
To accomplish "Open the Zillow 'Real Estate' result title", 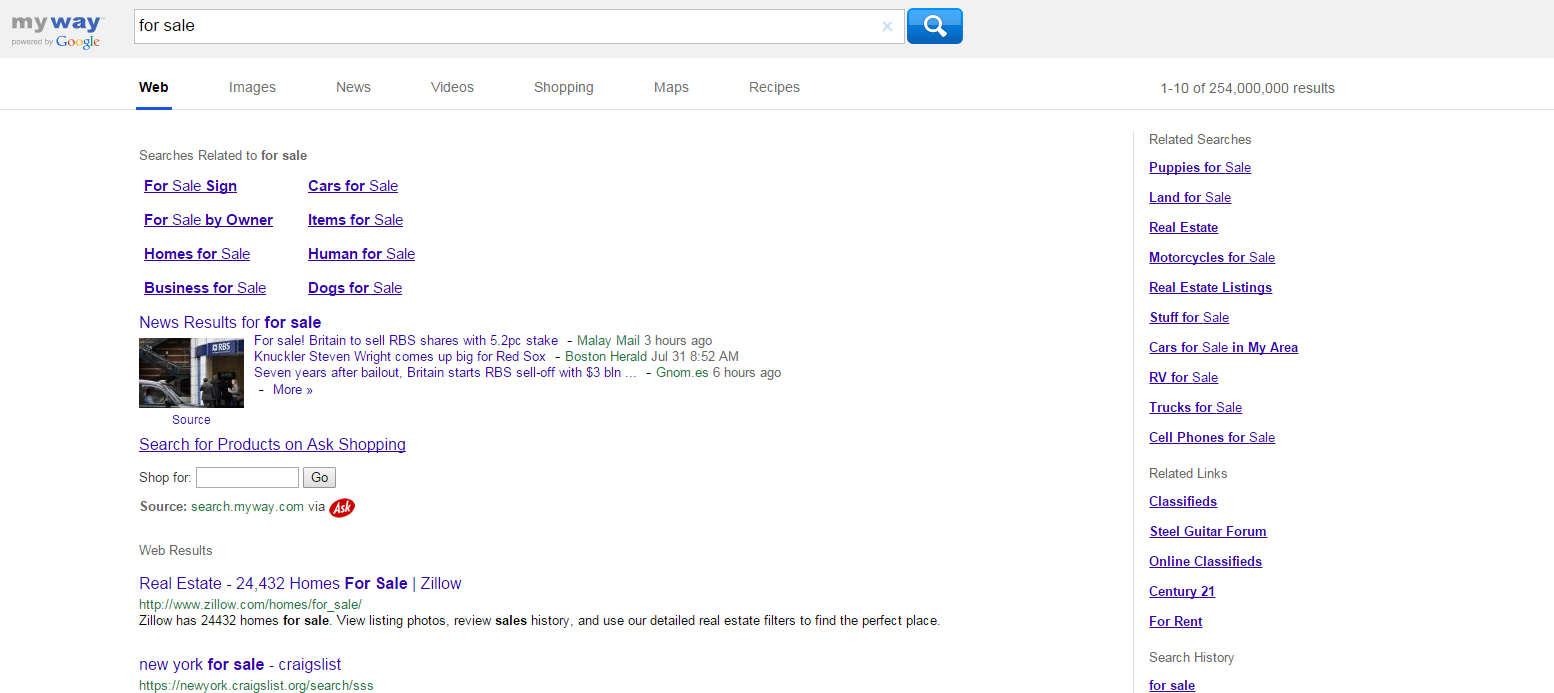I will pyautogui.click(x=300, y=584).
